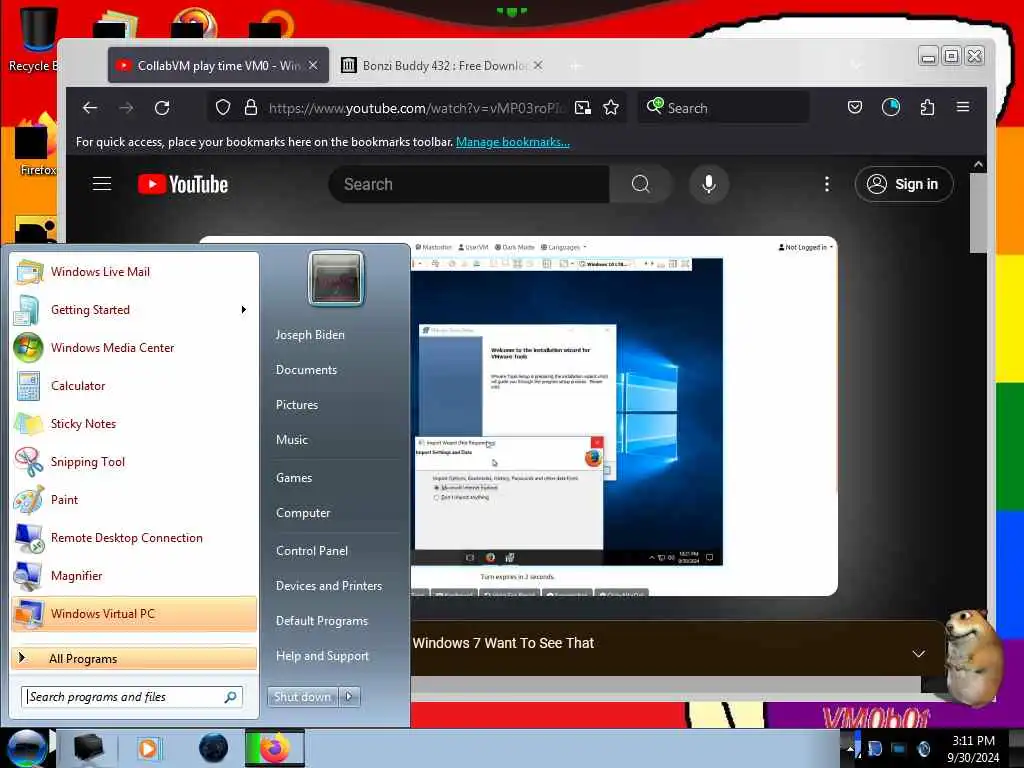1024x768 pixels.
Task: Reload the YouTube page
Action: 162,108
